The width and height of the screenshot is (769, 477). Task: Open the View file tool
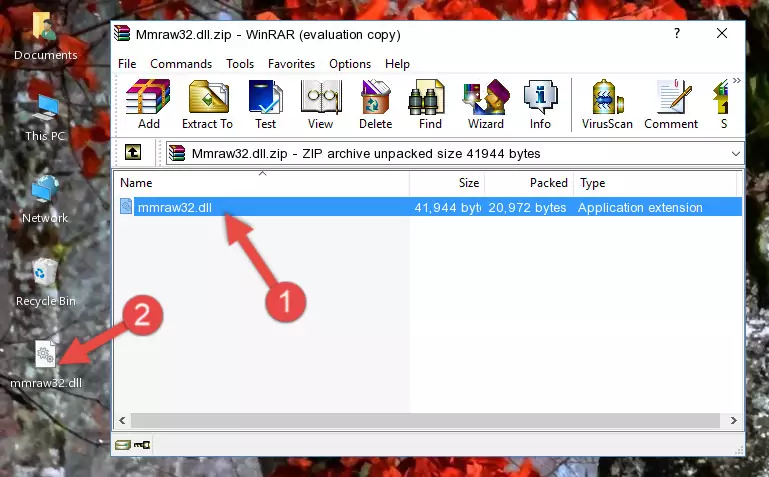[x=321, y=104]
